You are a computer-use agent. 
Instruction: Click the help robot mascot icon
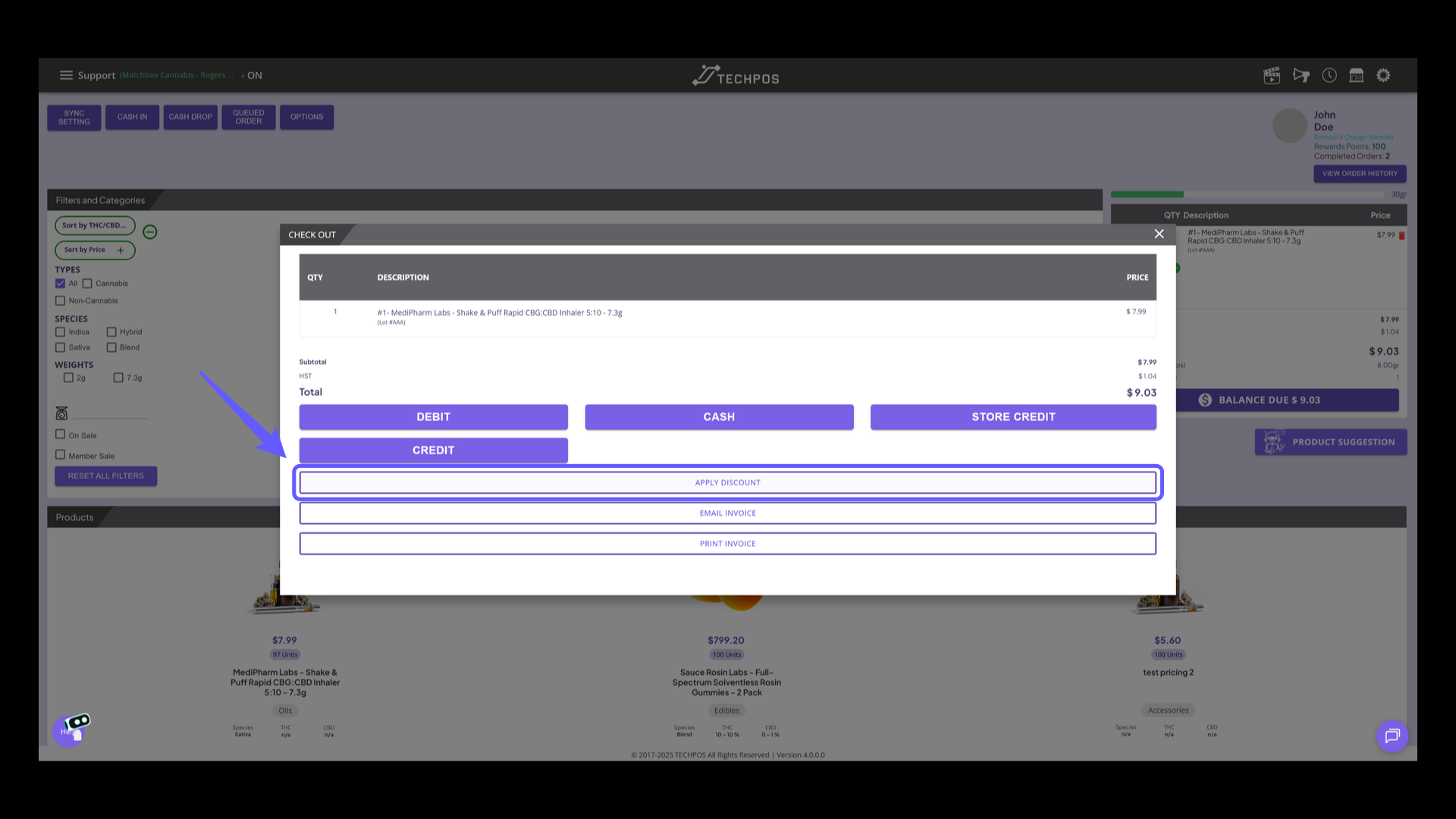pos(72,730)
